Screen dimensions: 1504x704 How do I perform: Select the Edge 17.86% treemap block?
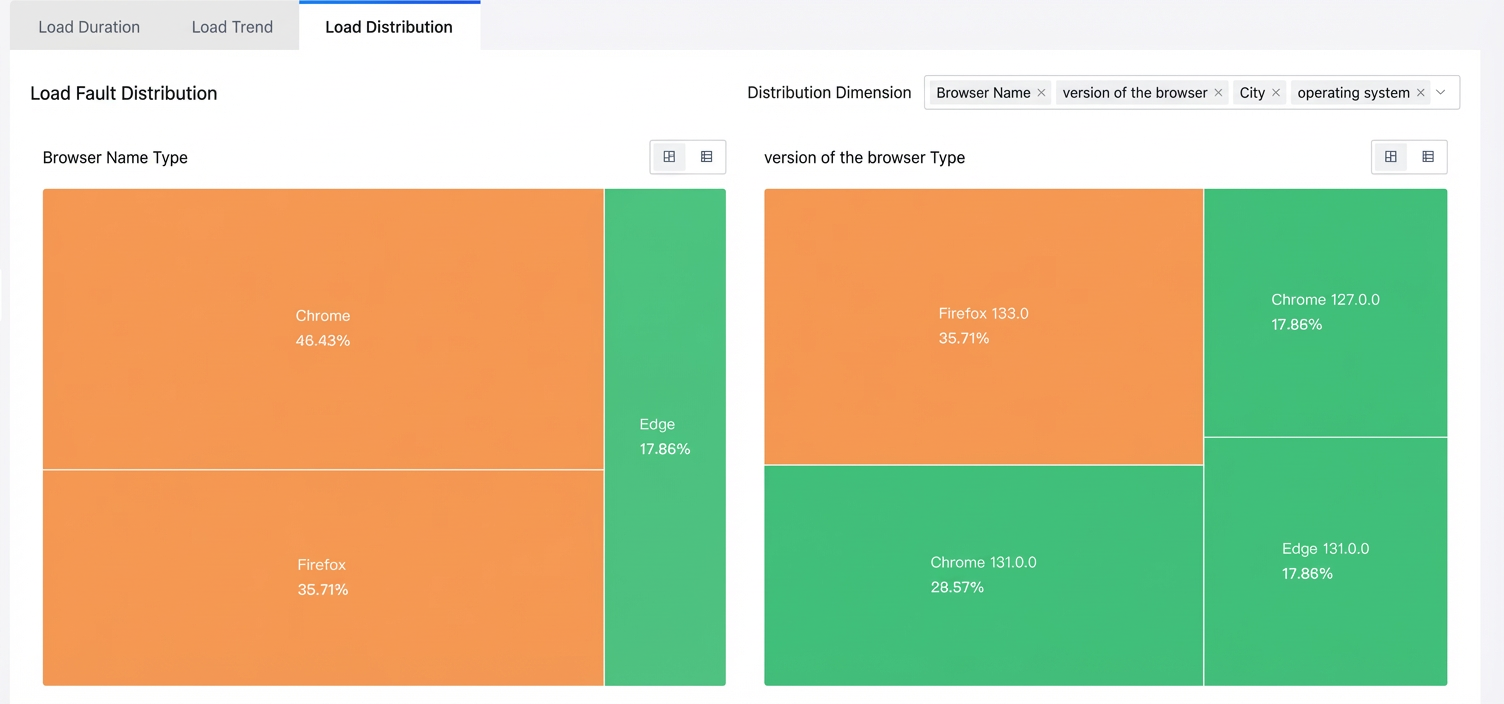coord(665,437)
